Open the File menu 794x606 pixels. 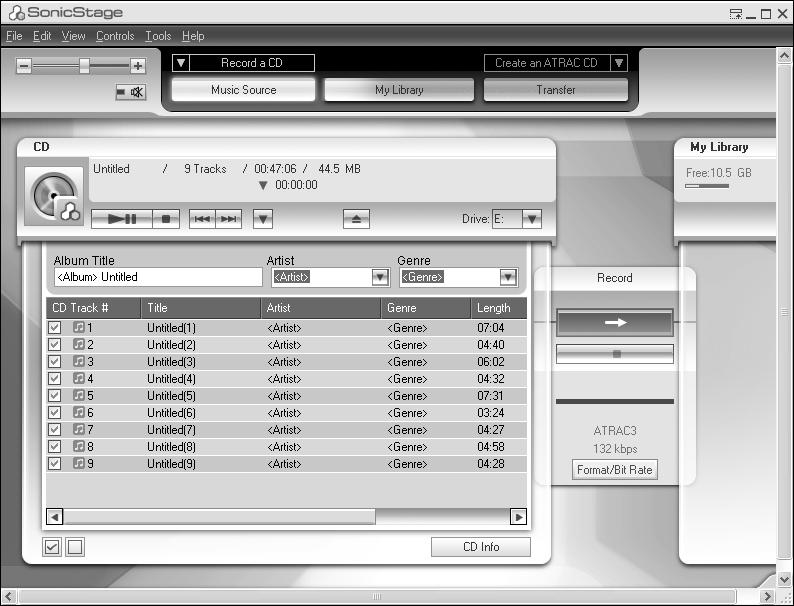pos(14,36)
